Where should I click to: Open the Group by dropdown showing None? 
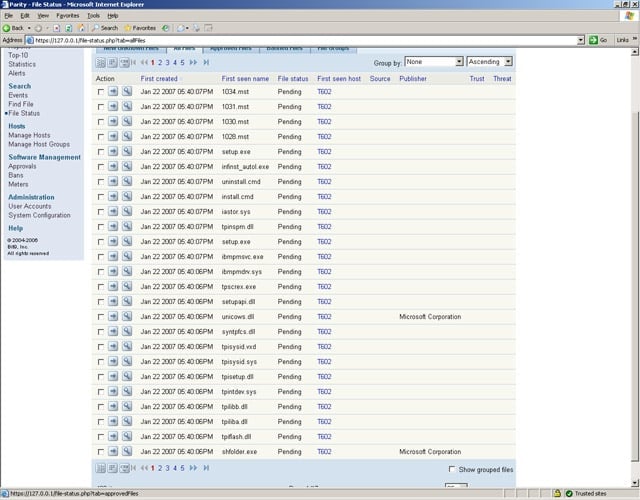pos(434,62)
